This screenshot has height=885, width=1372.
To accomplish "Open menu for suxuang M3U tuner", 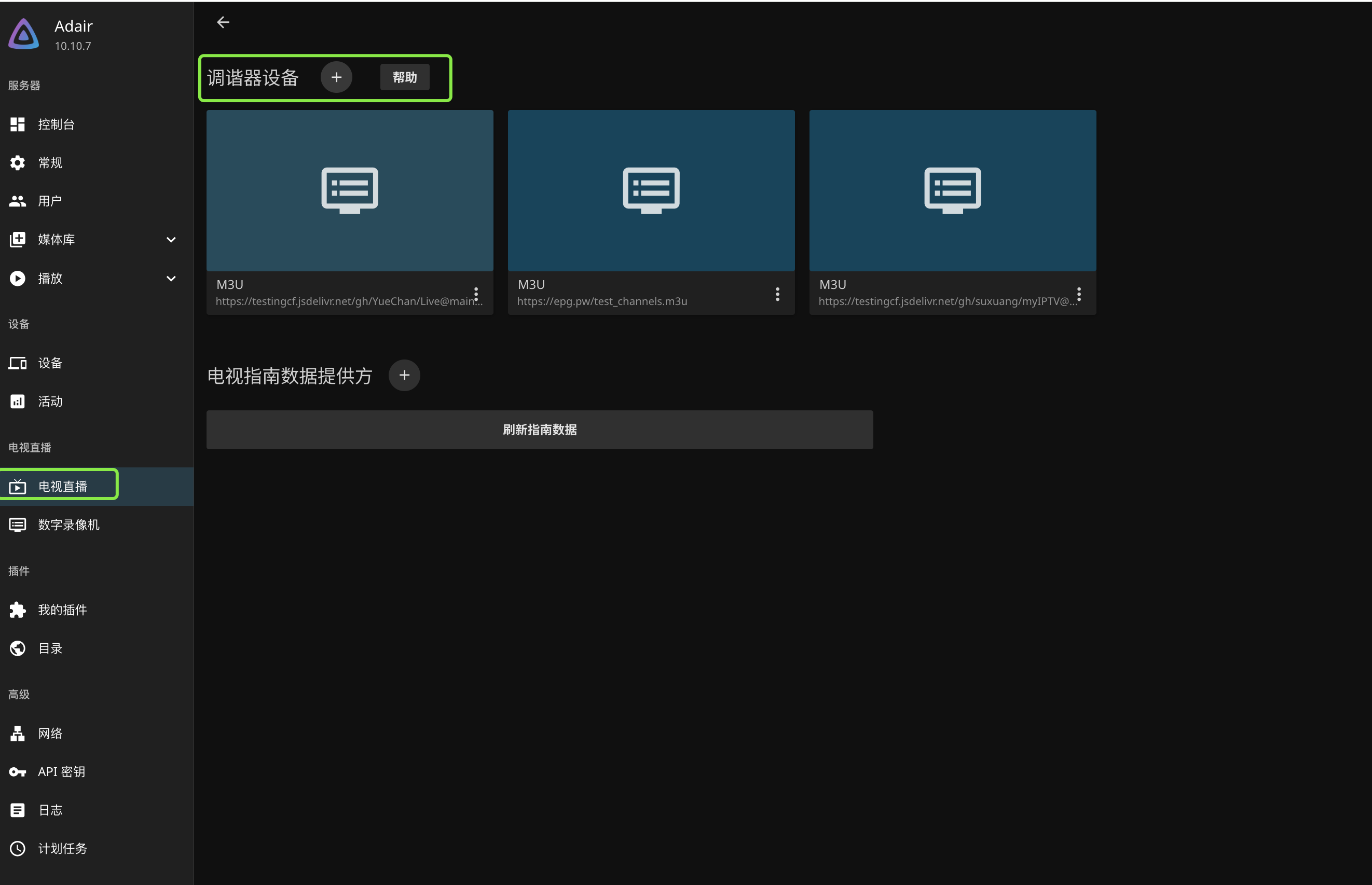I will pos(1078,294).
